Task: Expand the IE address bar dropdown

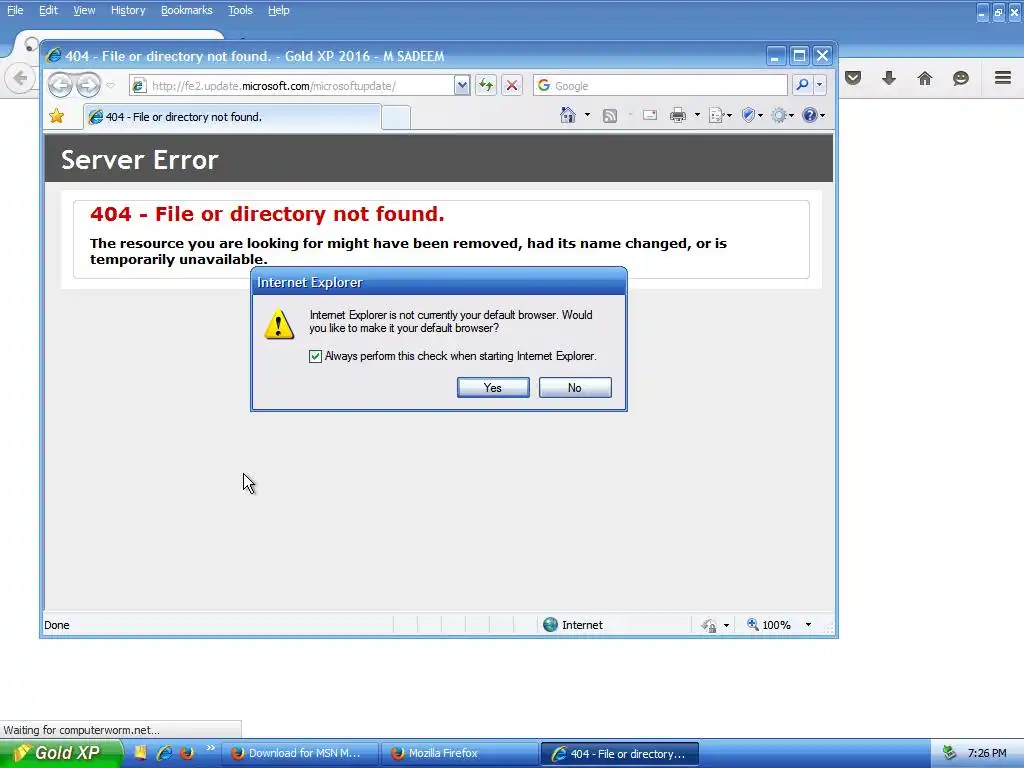Action: pyautogui.click(x=462, y=86)
